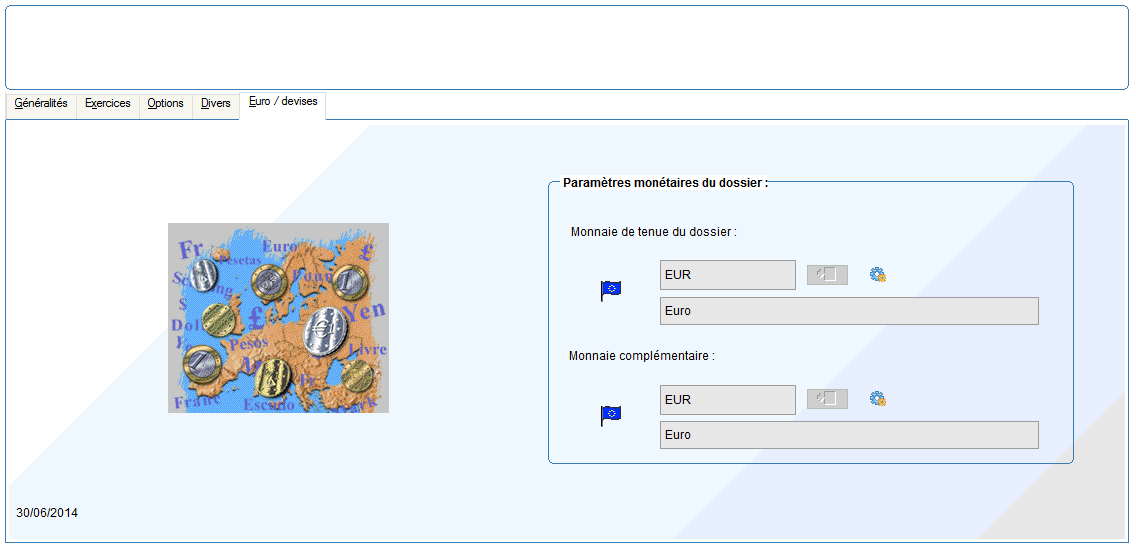Screen dimensions: 1136x548
Task: Click the date 30/06/2014
Action: tap(47, 513)
